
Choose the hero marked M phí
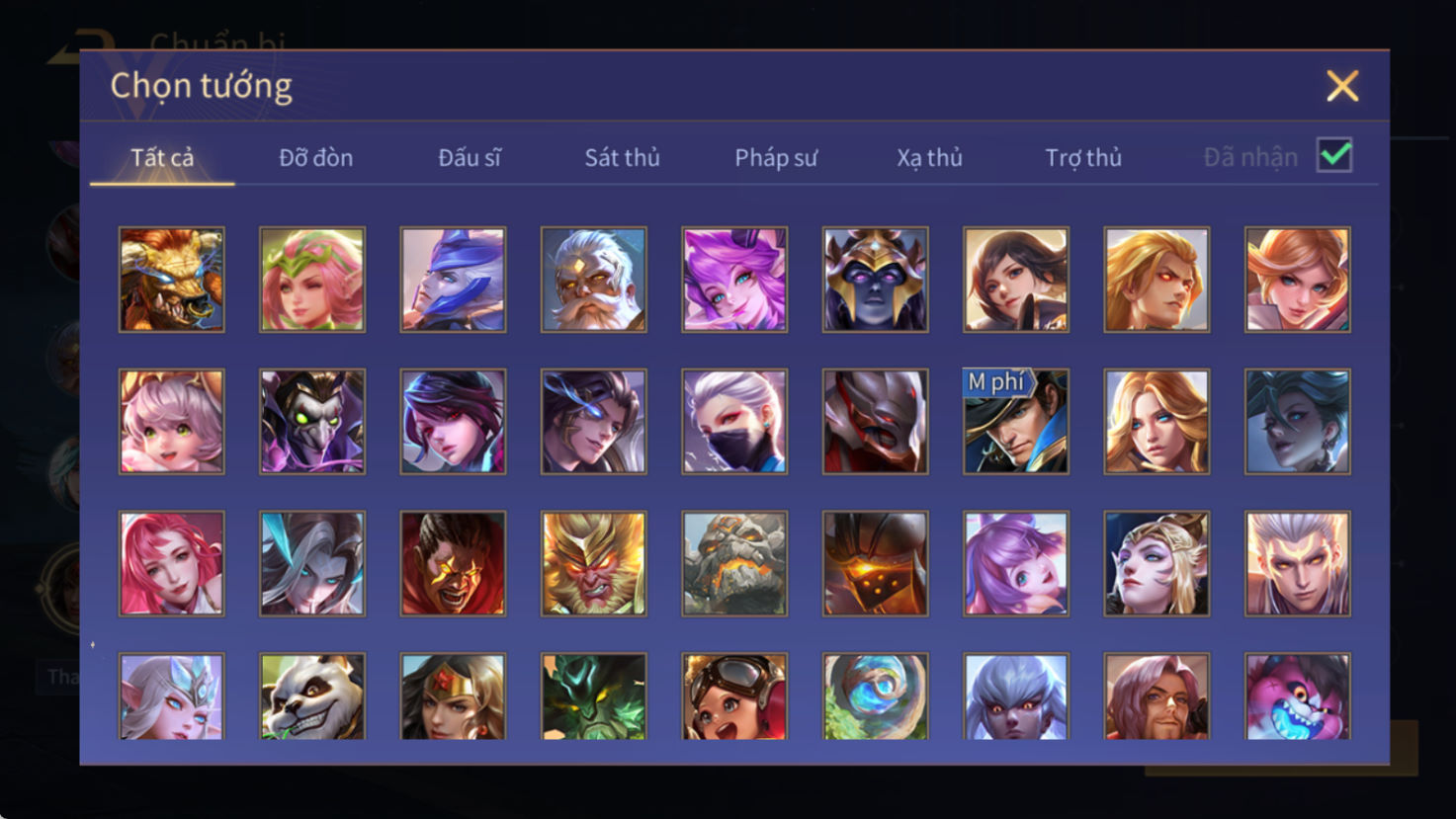(x=1016, y=422)
